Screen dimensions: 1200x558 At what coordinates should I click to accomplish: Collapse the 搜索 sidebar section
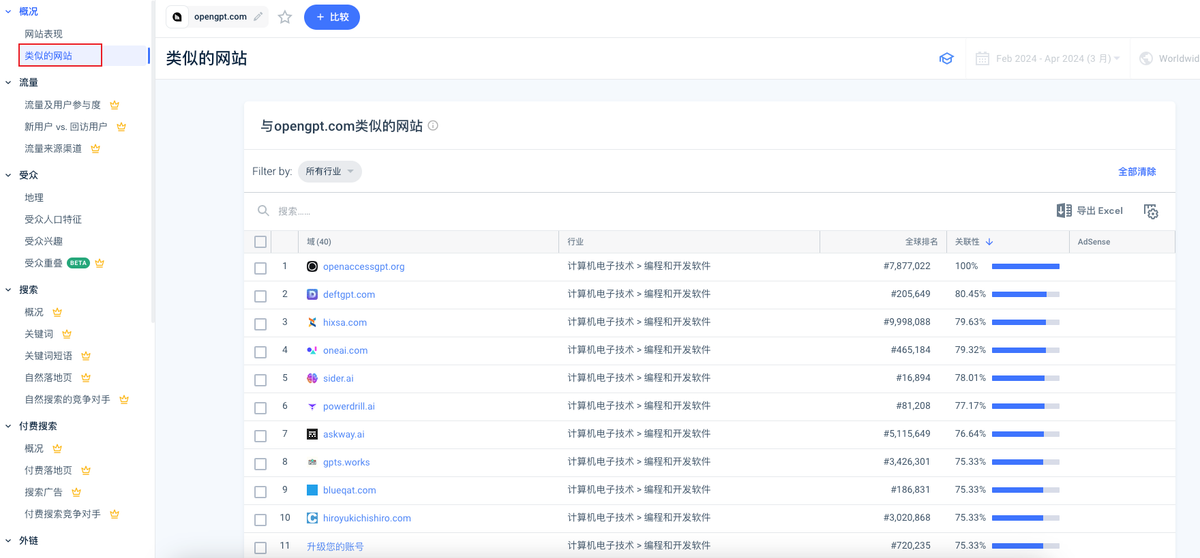coord(9,290)
